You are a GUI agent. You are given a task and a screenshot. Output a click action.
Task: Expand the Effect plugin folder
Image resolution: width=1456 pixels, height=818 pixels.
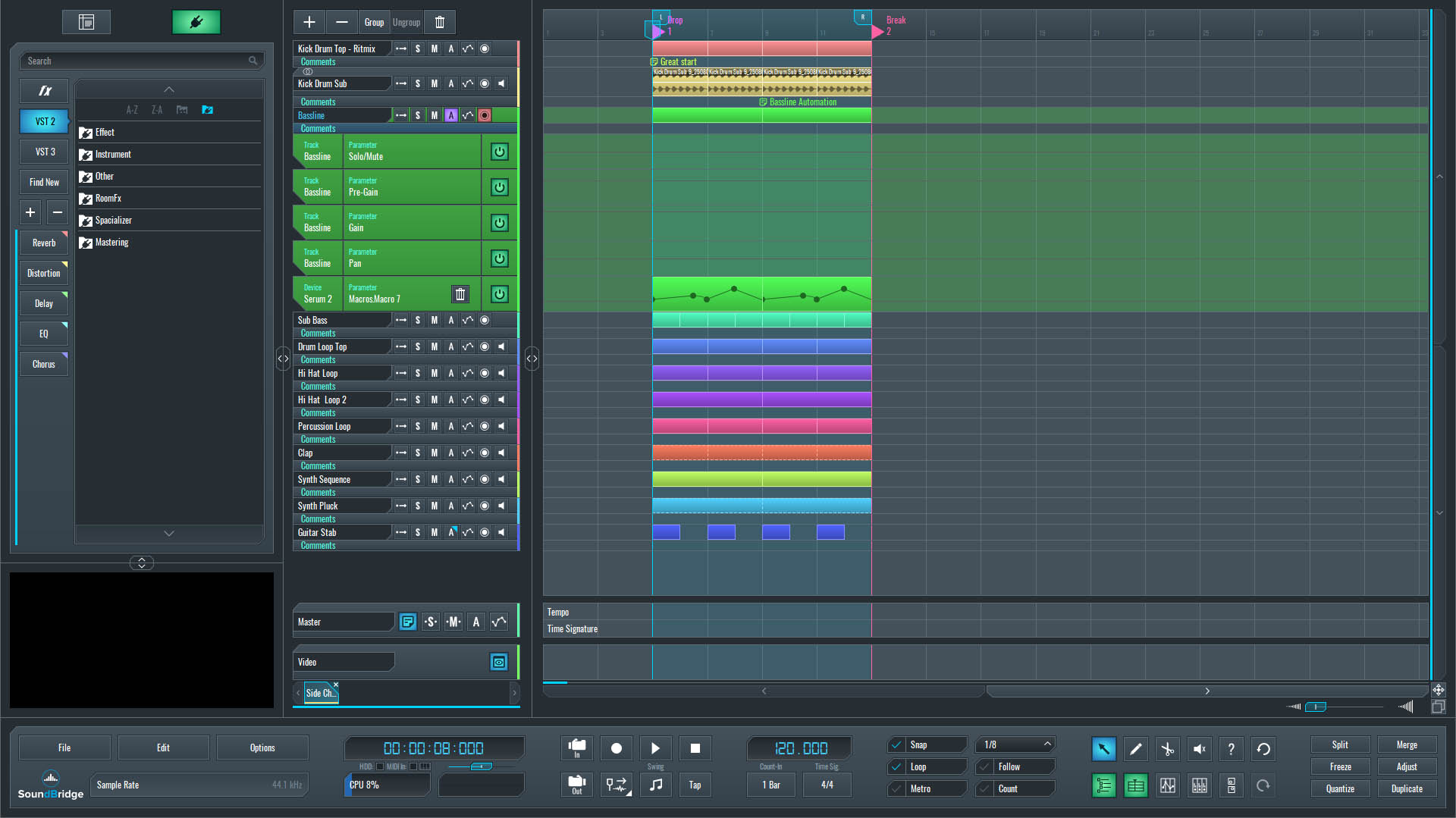click(x=169, y=133)
